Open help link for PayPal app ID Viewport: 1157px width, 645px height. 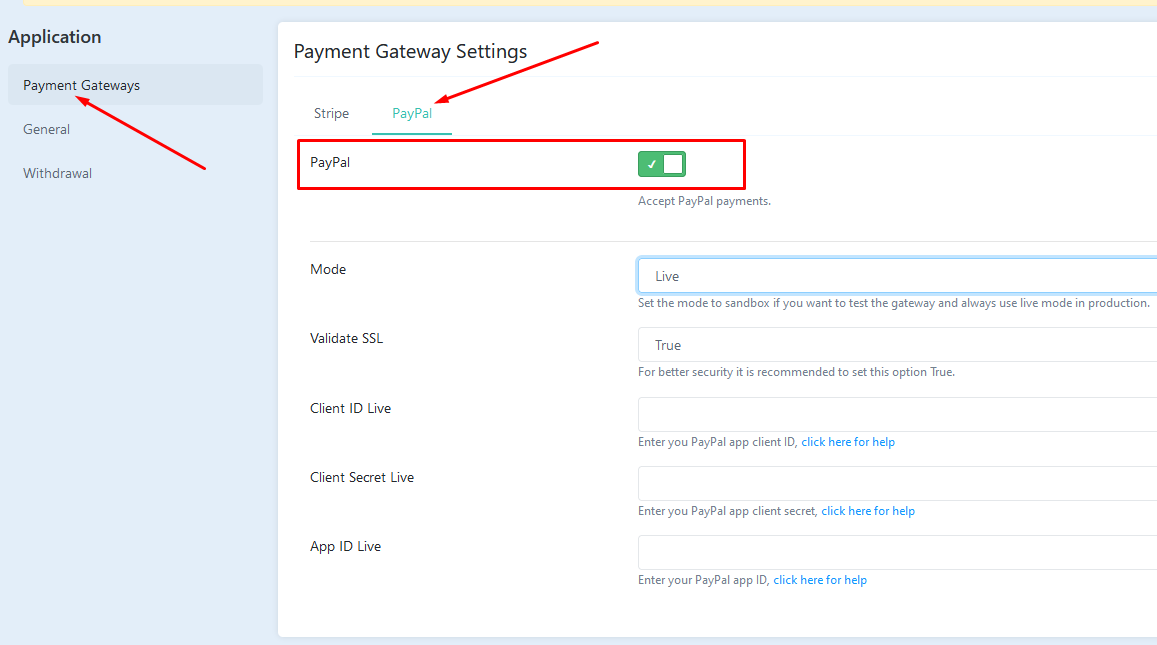coord(820,580)
